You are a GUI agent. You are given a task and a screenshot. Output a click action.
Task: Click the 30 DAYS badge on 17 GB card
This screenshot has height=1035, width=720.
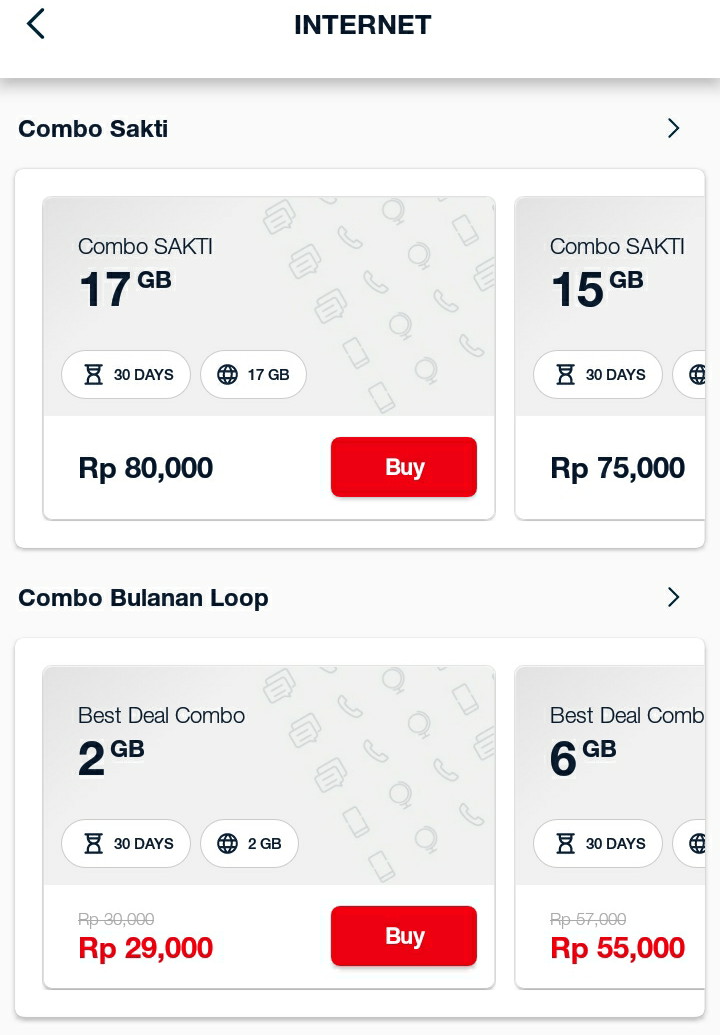pyautogui.click(x=126, y=375)
